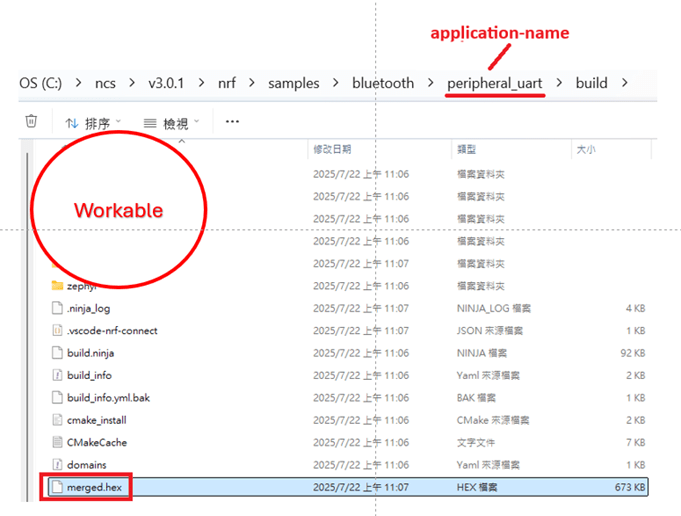Sort by 修改日期 column header
The image size is (681, 516).
pyautogui.click(x=333, y=149)
